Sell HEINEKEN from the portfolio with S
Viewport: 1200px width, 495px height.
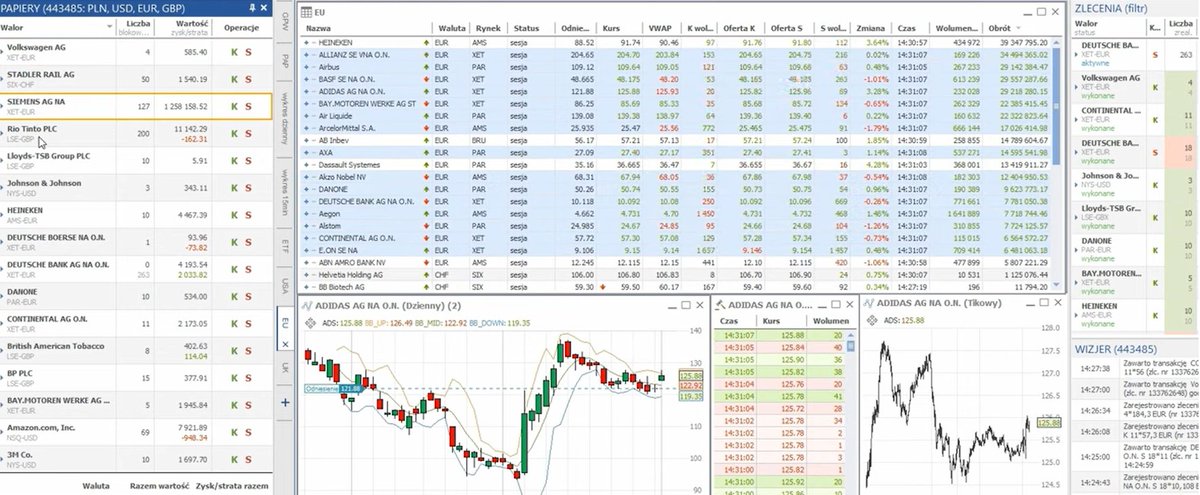(x=249, y=214)
